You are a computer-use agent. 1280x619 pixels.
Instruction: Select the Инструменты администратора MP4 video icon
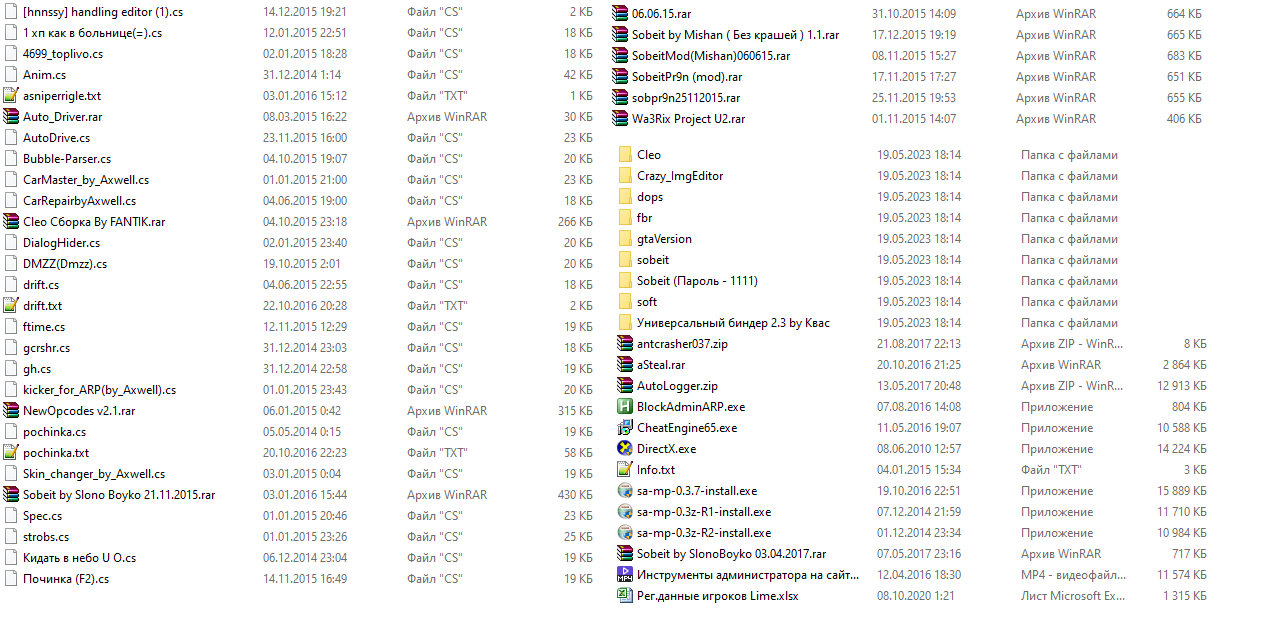point(625,575)
